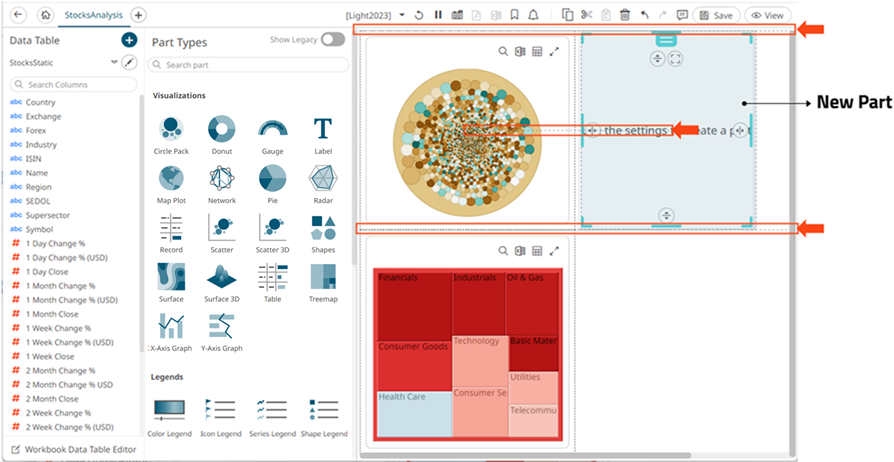Select the Shapes visualization
This screenshot has height=462, width=894.
323,234
